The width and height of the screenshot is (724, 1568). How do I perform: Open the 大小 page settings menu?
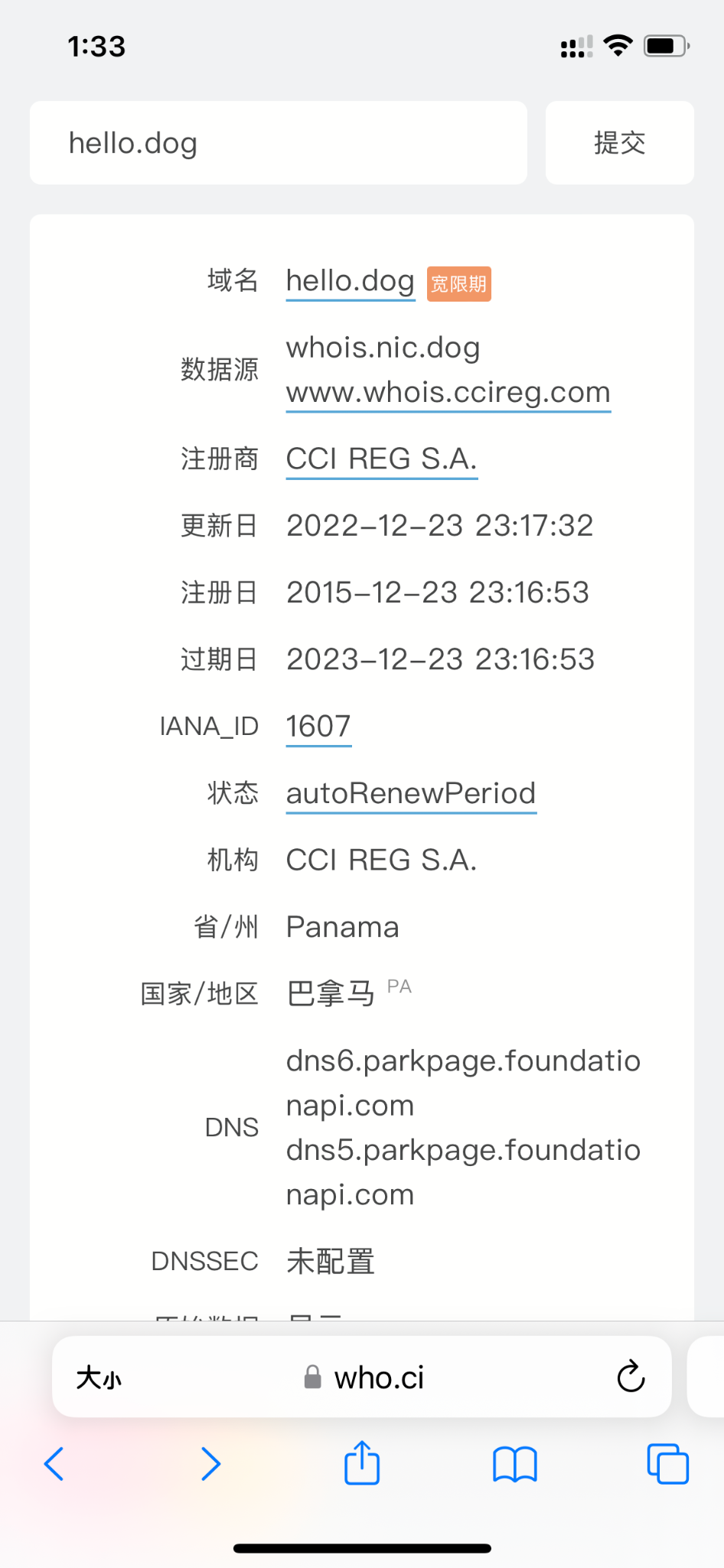(99, 1378)
